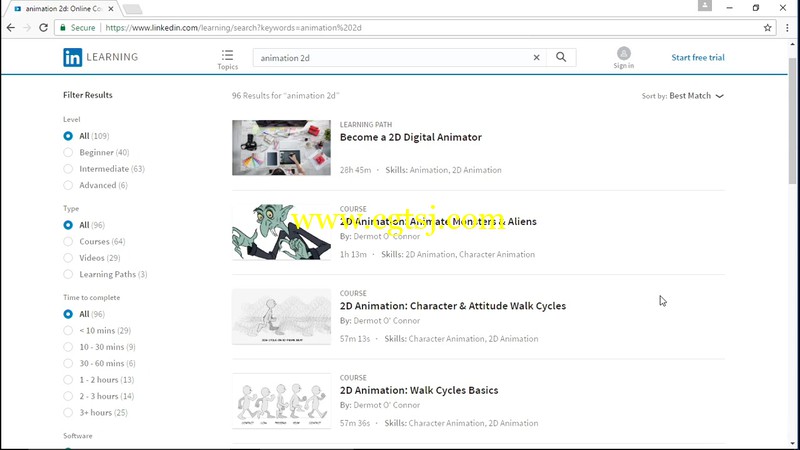Filter by 3+ hours duration
The image size is (800, 450).
point(68,412)
